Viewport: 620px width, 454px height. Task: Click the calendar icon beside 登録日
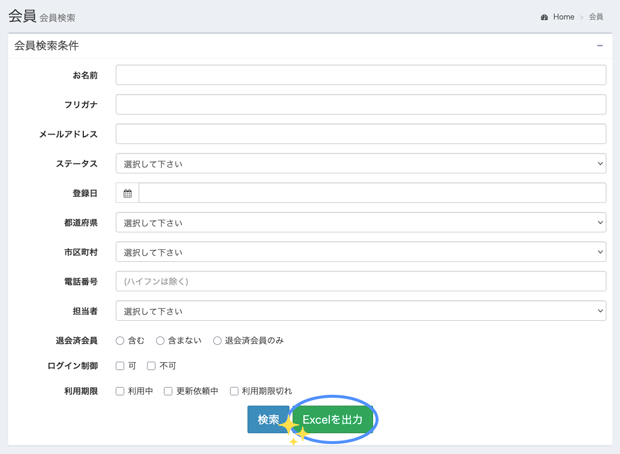tap(127, 193)
